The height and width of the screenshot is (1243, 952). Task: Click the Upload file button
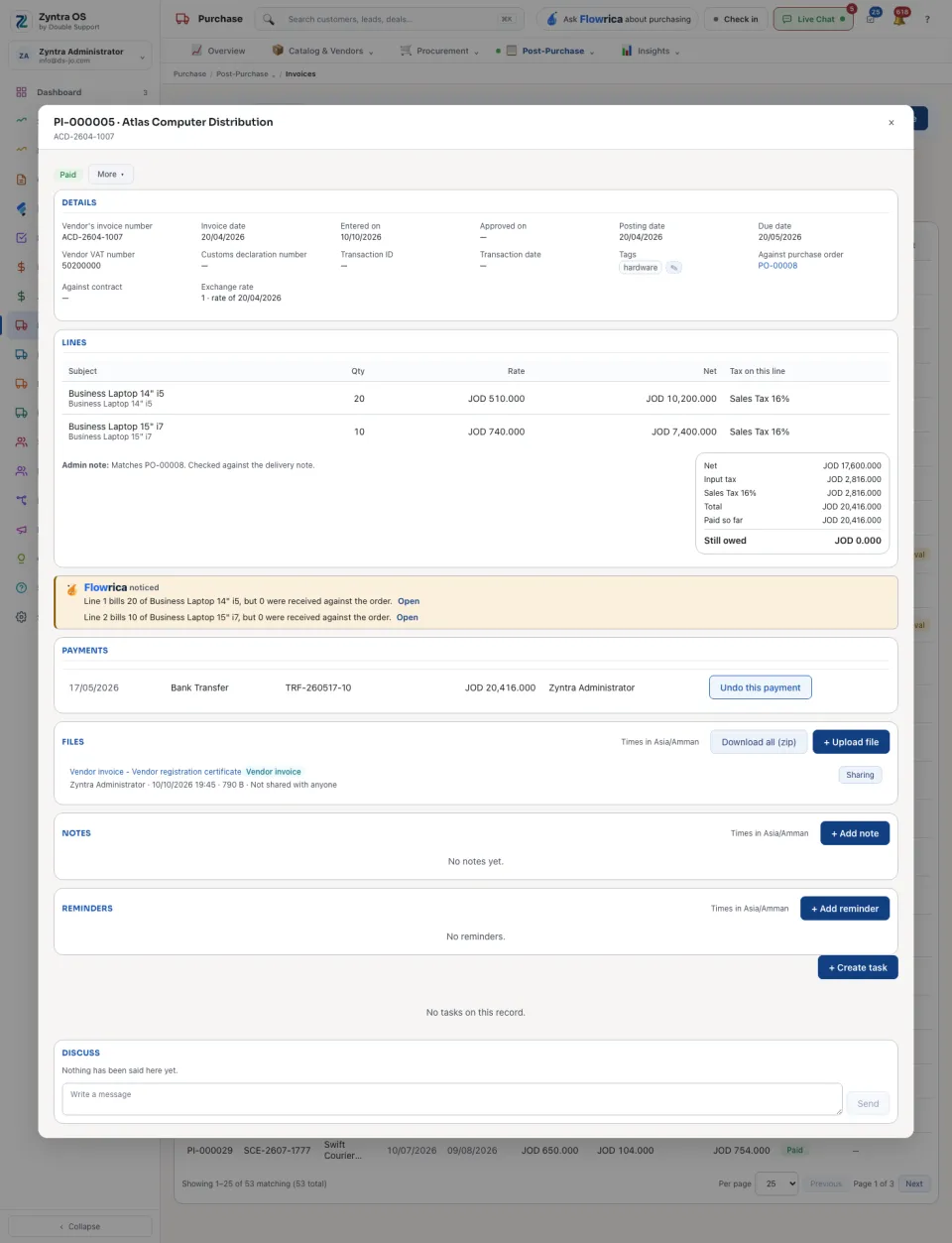tap(851, 742)
